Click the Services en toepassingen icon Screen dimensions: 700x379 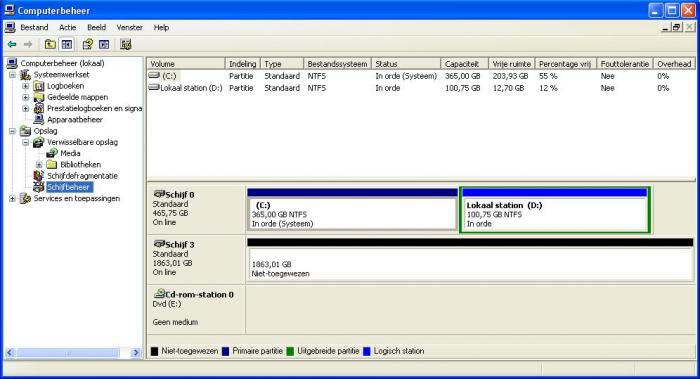click(x=26, y=198)
